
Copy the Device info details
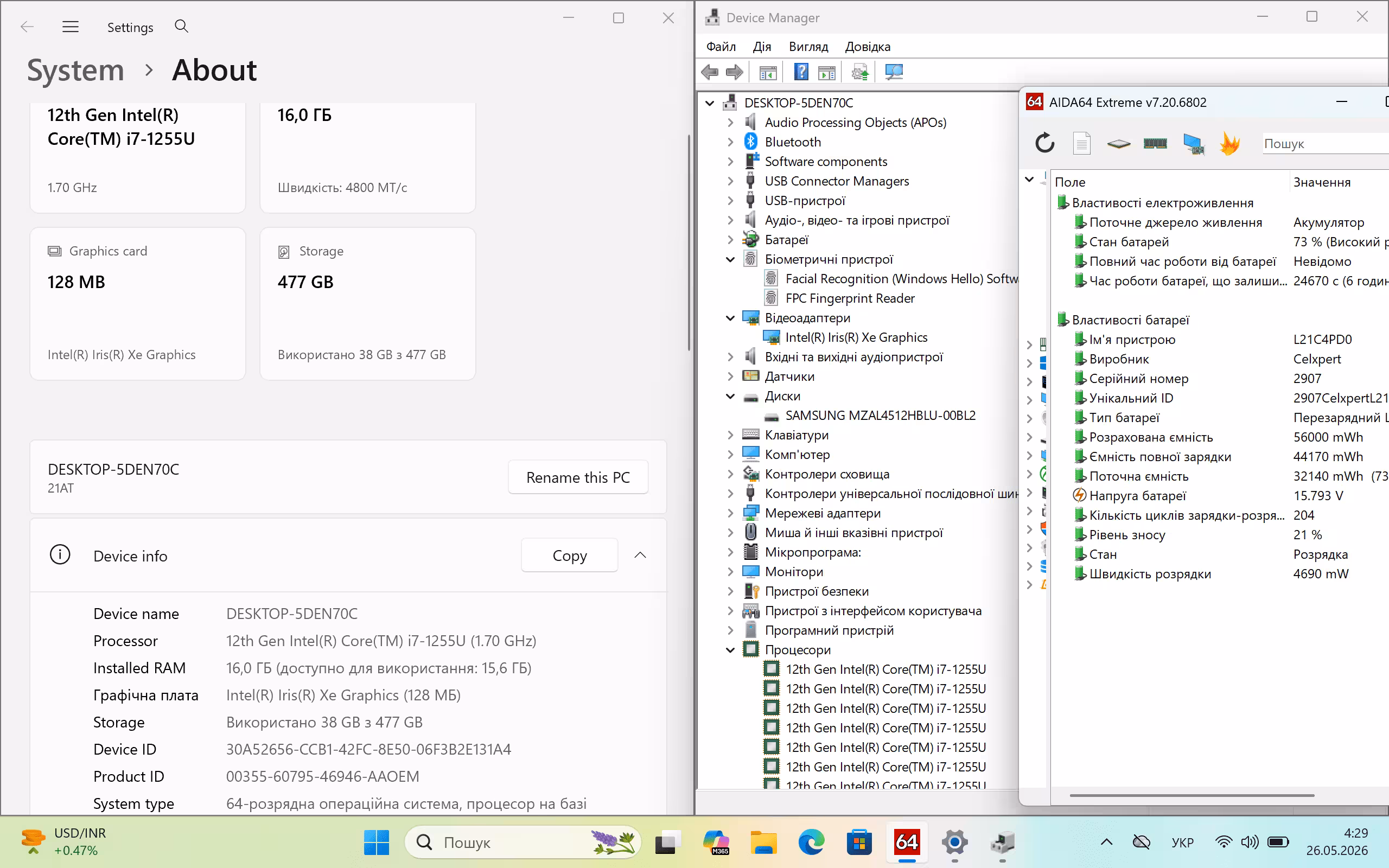[x=569, y=555]
